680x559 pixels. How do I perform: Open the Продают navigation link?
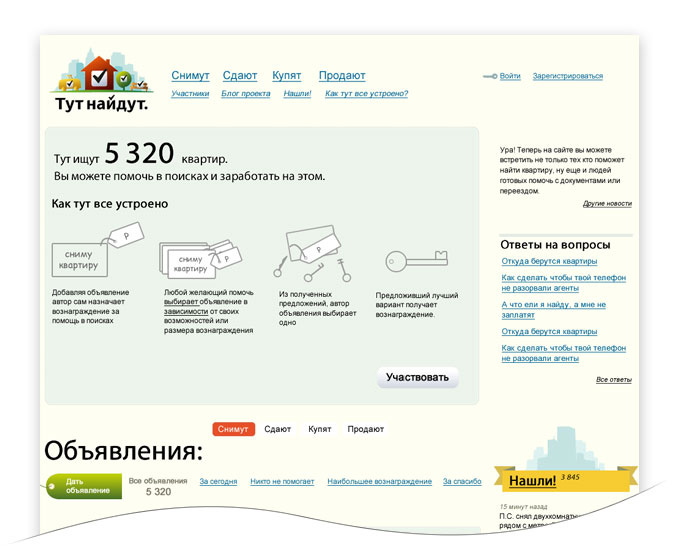pos(342,76)
